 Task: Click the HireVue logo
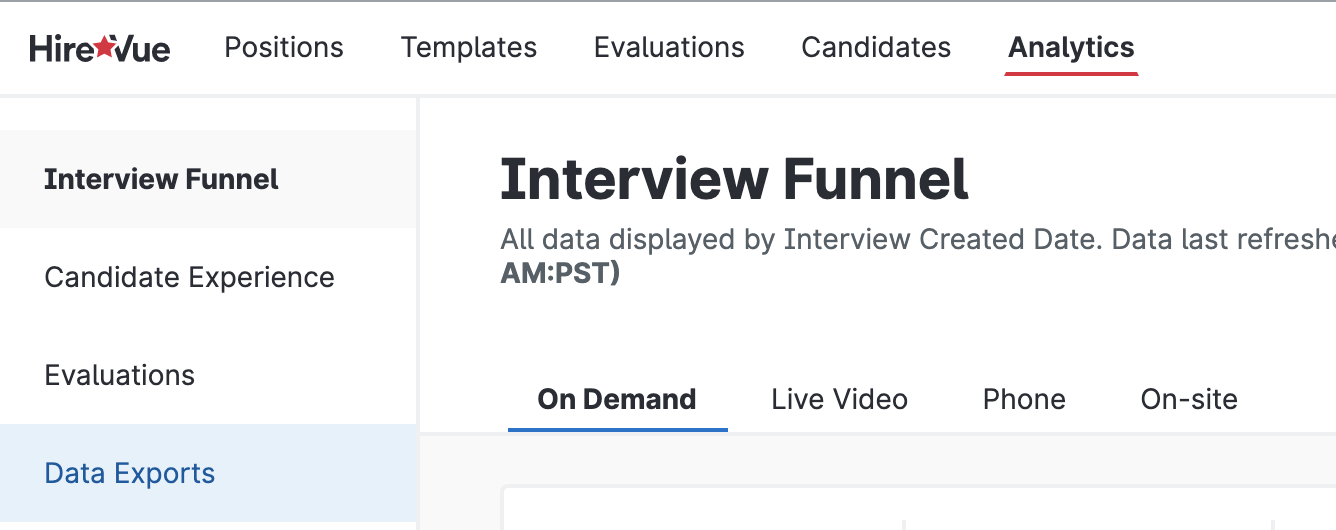tap(99, 48)
